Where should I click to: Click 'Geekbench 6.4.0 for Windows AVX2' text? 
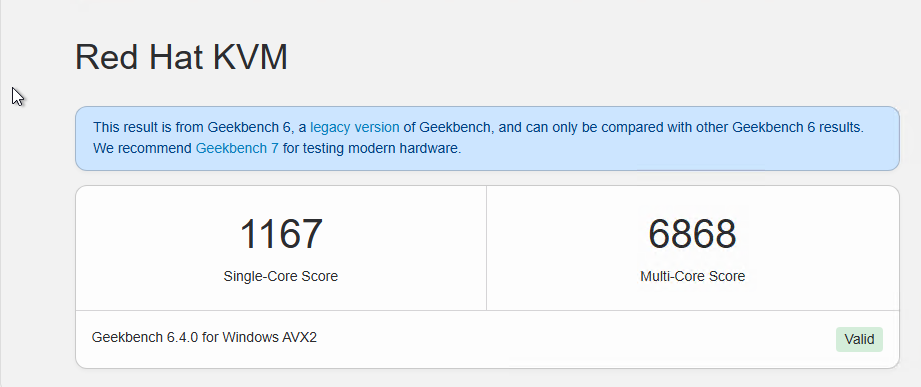[x=204, y=338]
